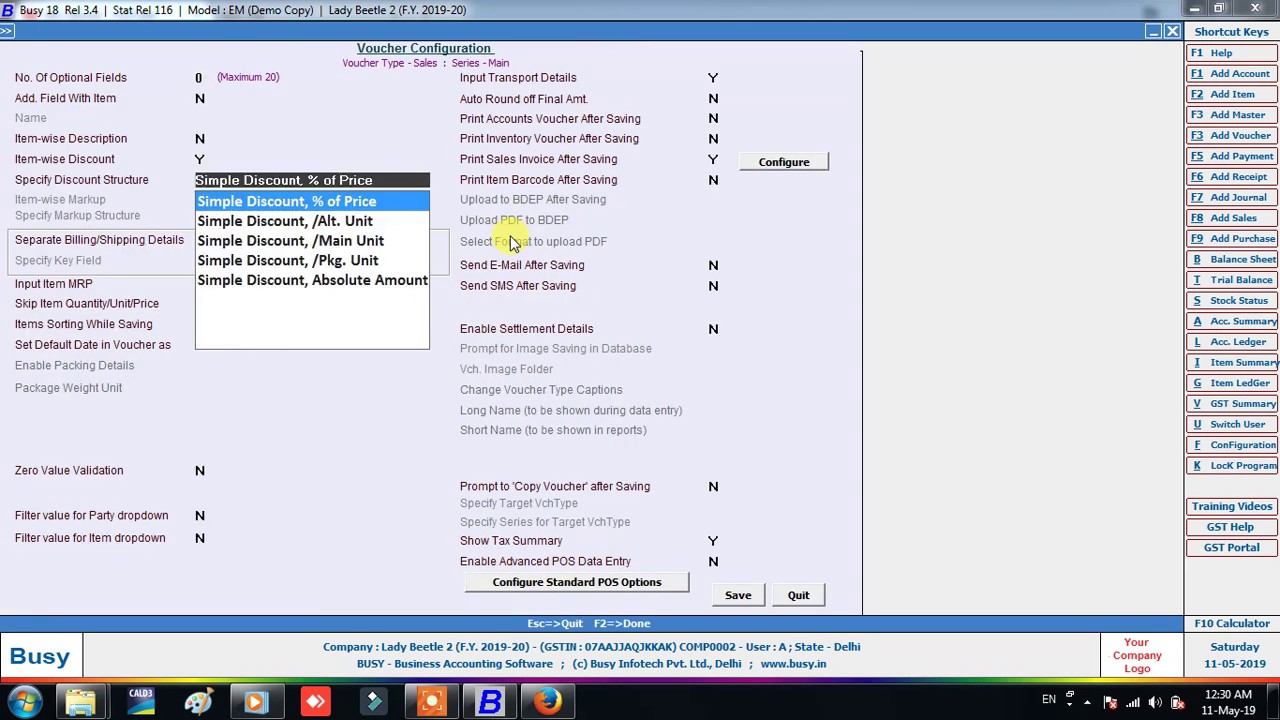Viewport: 1280px width, 720px height.
Task: Toggle Send SMS After Saving value
Action: 713,286
